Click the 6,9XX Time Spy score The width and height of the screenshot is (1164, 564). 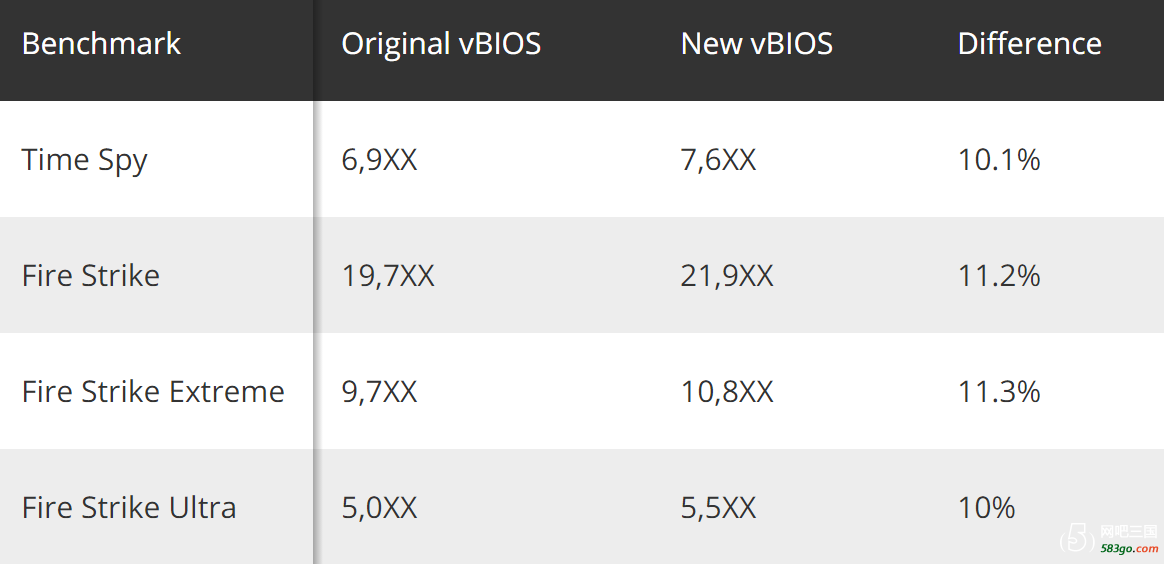pyautogui.click(x=379, y=160)
